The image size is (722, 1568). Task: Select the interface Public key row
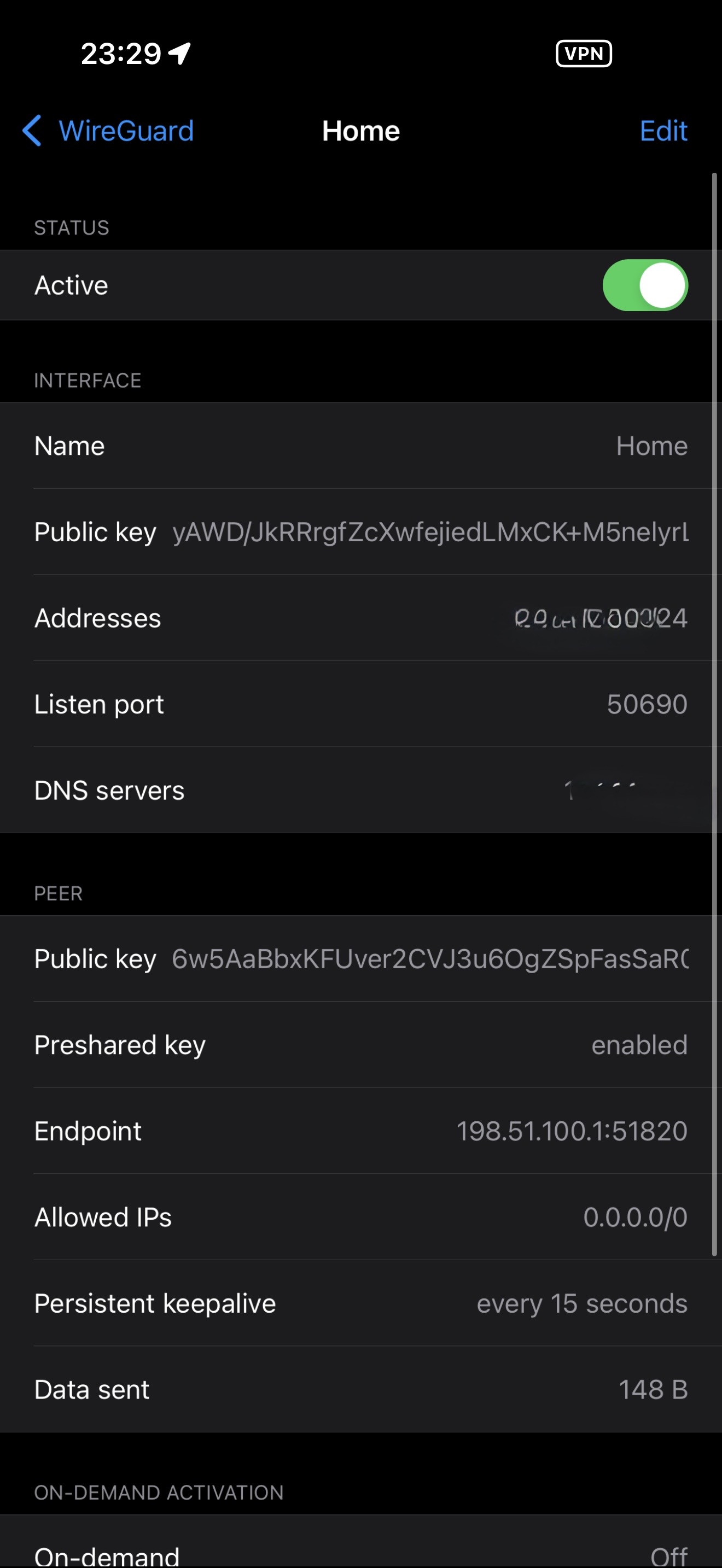361,532
